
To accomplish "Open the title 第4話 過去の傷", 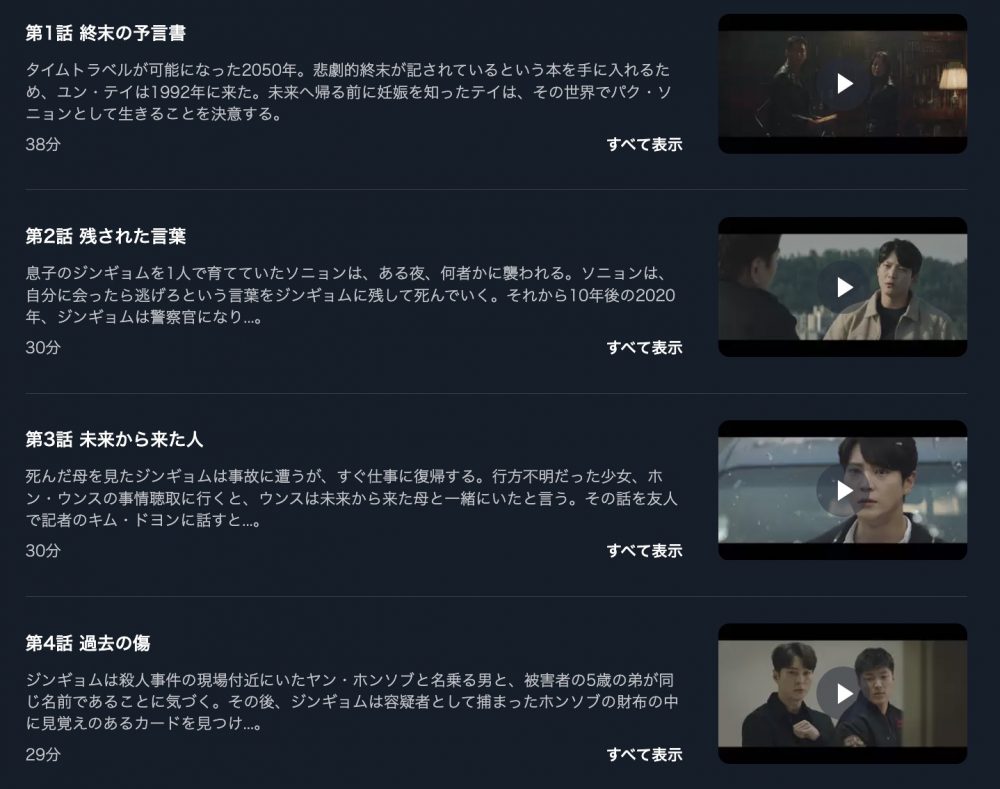I will tap(87, 643).
